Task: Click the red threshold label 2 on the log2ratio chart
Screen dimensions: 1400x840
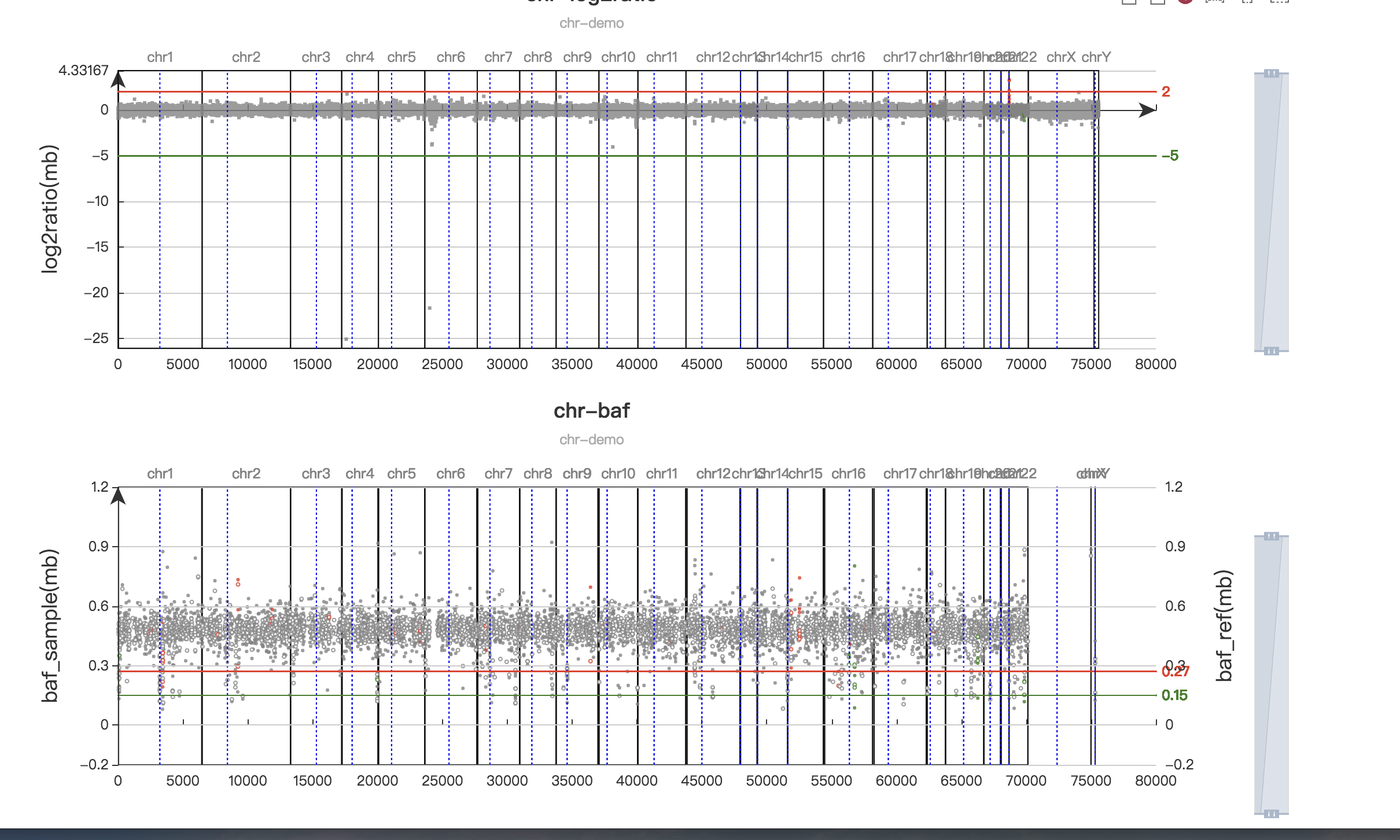Action: (x=1165, y=91)
